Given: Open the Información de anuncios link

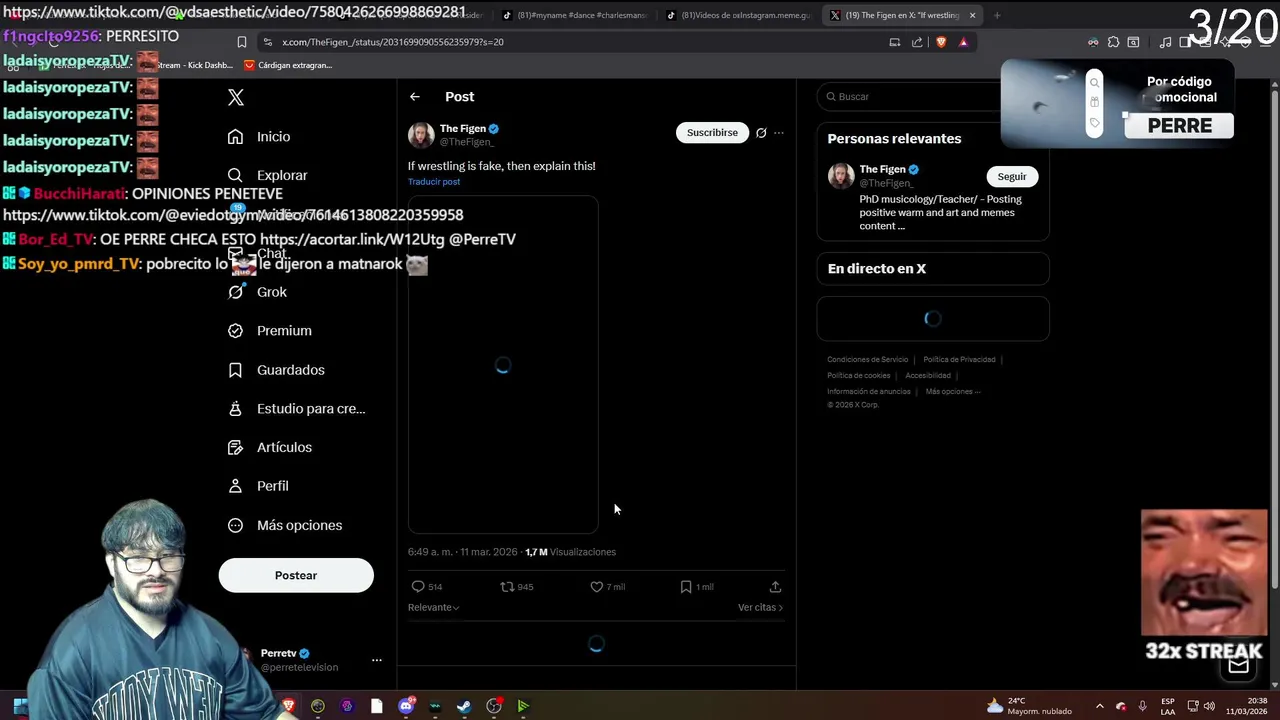Looking at the screenshot, I should 869,392.
